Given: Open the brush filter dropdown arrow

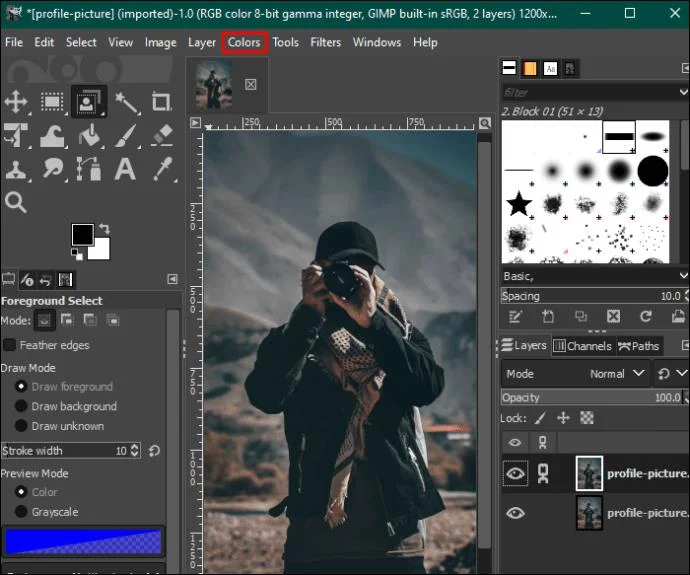Looking at the screenshot, I should (683, 92).
